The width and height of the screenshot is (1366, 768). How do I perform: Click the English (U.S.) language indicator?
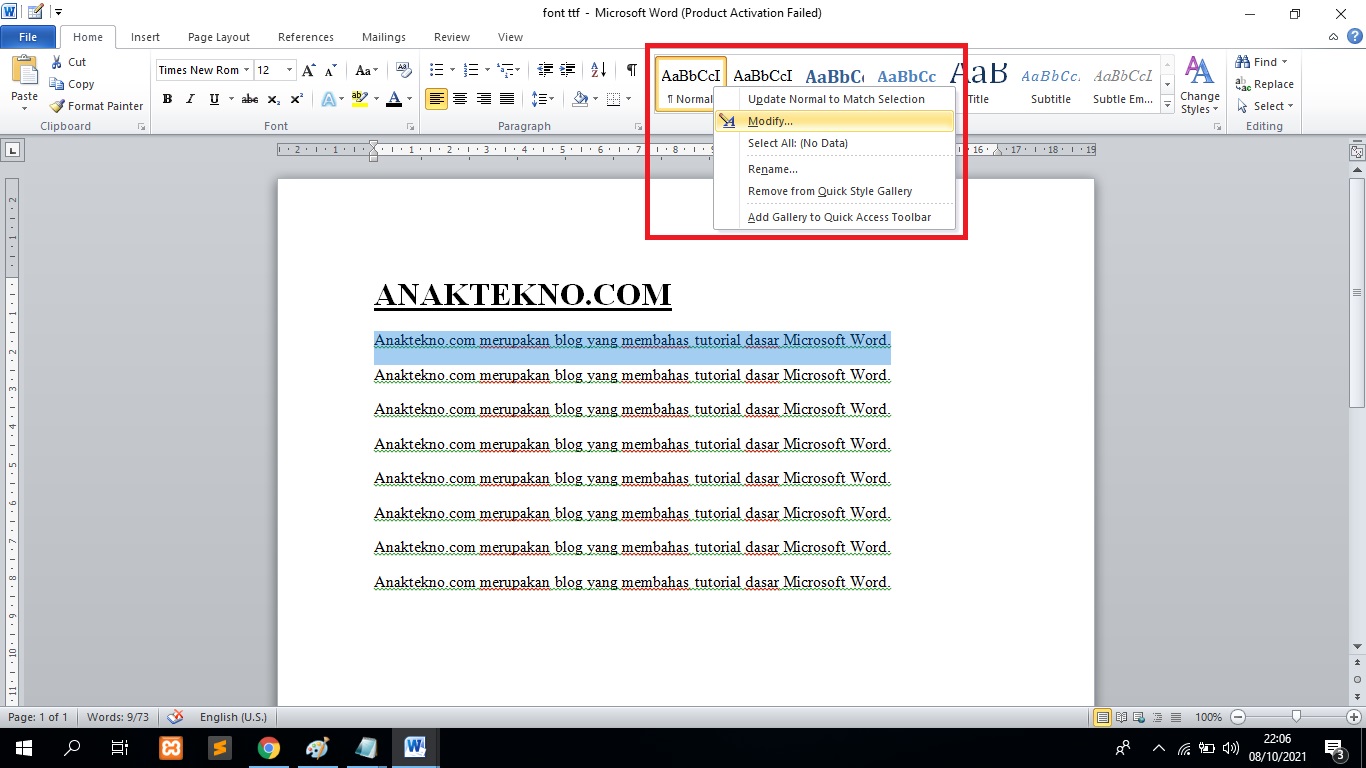233,717
